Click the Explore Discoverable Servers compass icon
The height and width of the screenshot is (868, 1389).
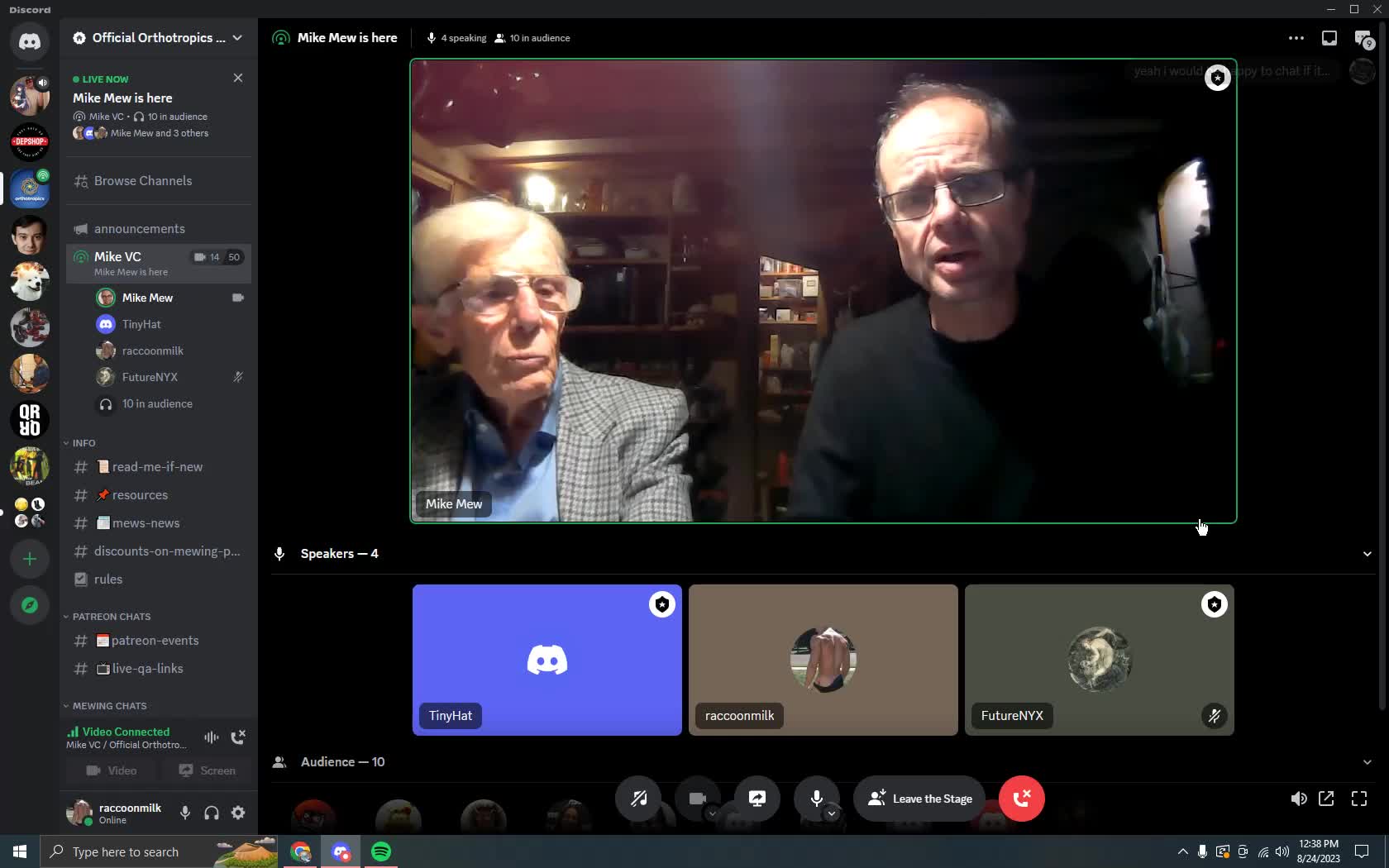click(x=30, y=605)
